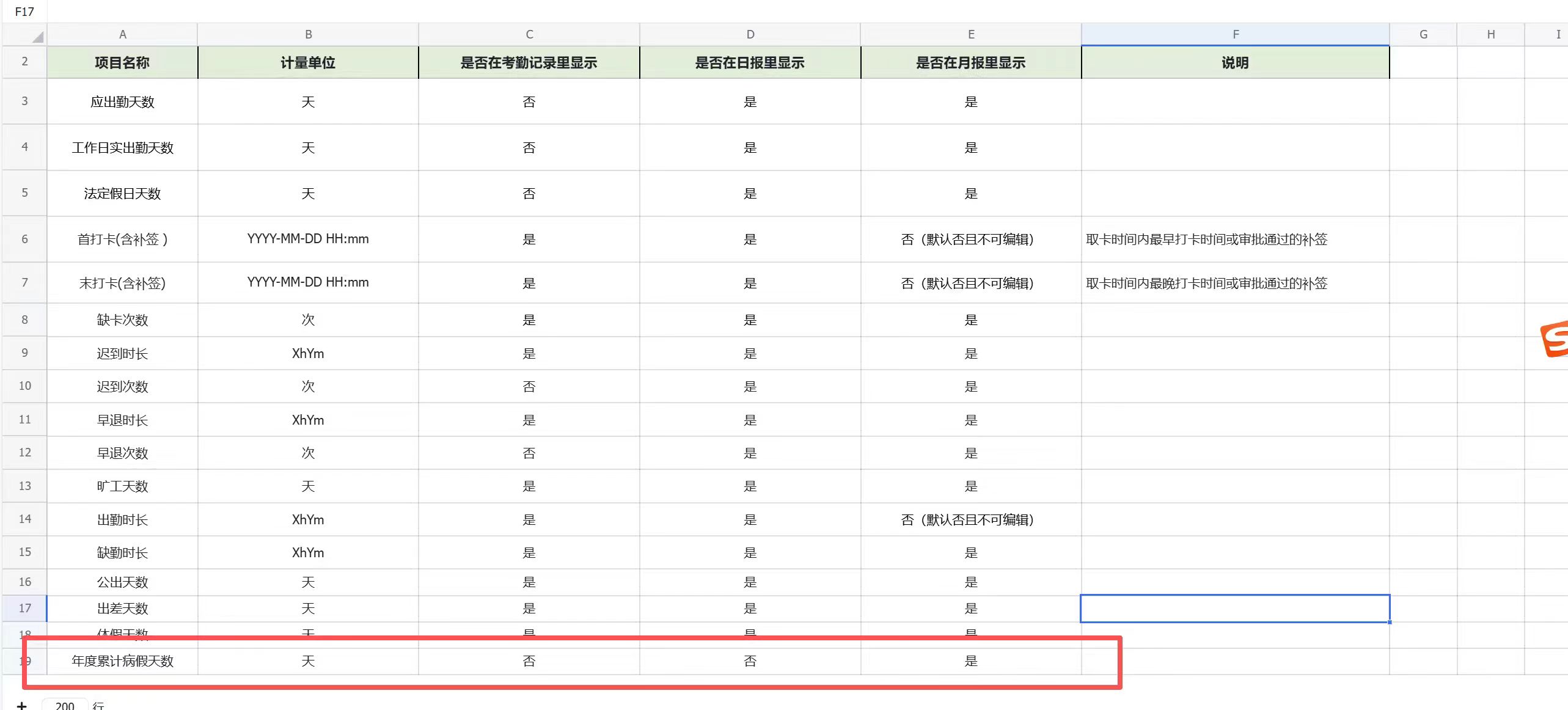Click the 首打卡(含补签) cell
The image size is (1568, 710).
(122, 239)
